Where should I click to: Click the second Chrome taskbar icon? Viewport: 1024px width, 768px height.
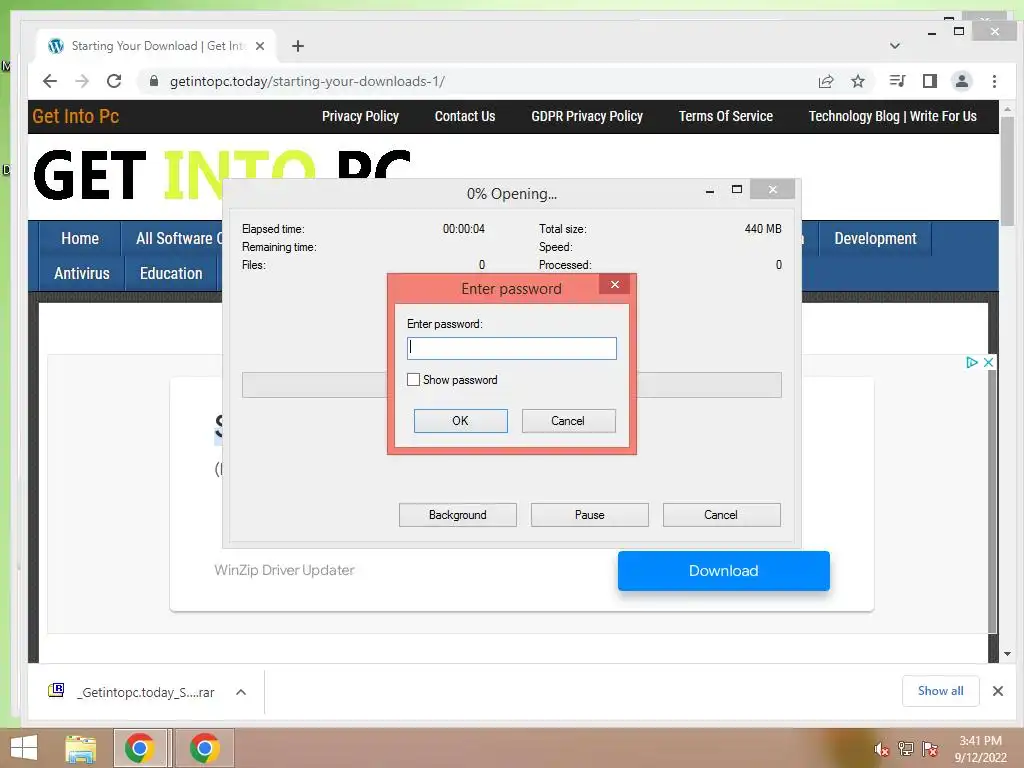click(x=204, y=748)
